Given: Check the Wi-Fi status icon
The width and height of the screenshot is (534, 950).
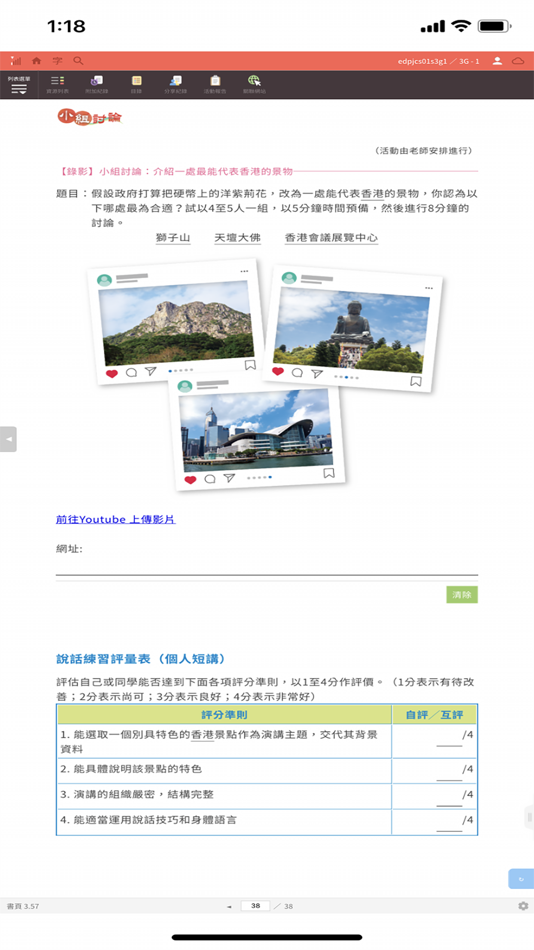Looking at the screenshot, I should [461, 26].
